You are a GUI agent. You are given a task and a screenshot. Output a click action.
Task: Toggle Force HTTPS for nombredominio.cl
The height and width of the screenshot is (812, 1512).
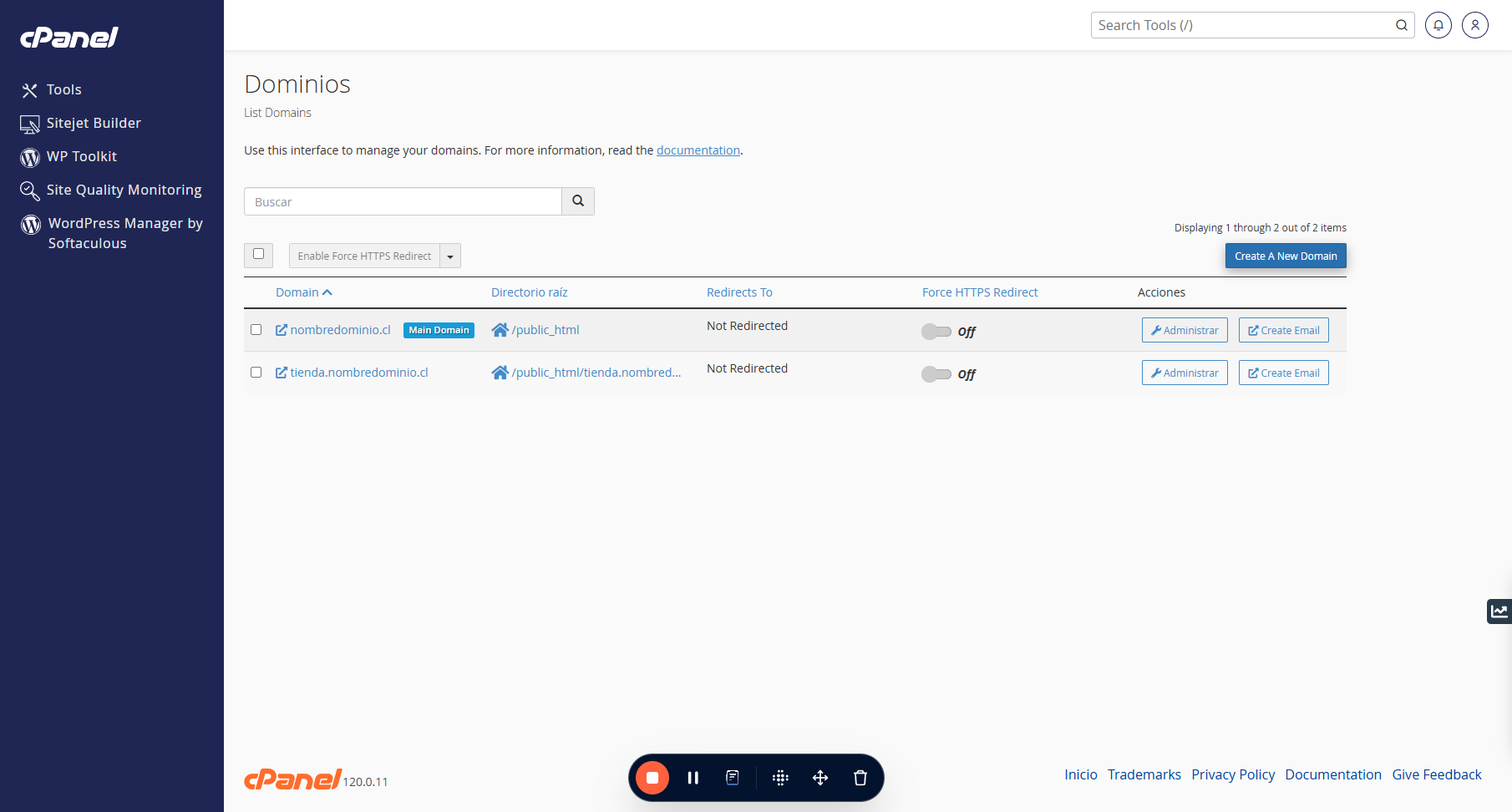936,332
